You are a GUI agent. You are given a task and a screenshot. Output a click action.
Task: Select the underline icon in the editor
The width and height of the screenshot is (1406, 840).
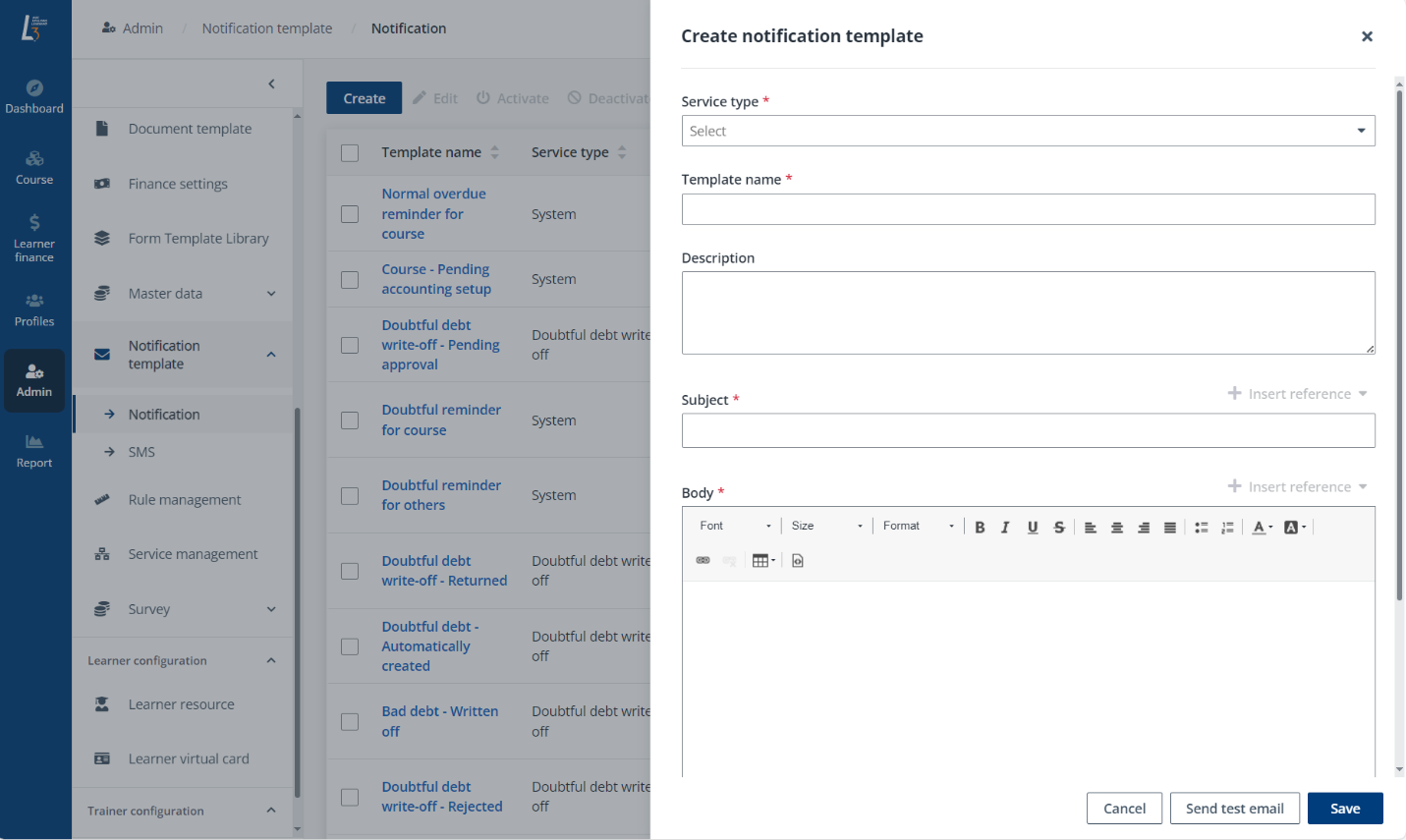tap(1032, 527)
